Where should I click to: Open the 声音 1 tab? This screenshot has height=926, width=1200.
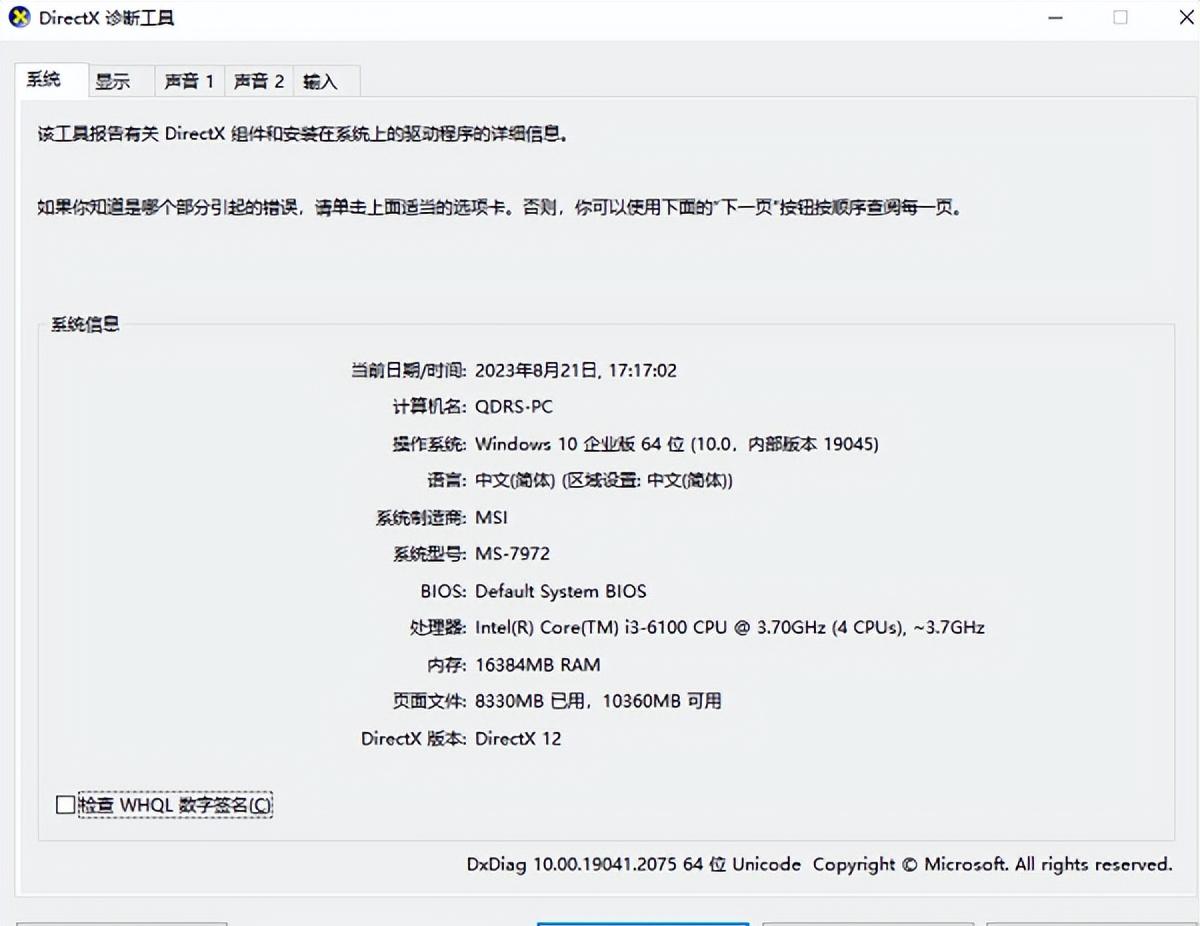[x=189, y=80]
